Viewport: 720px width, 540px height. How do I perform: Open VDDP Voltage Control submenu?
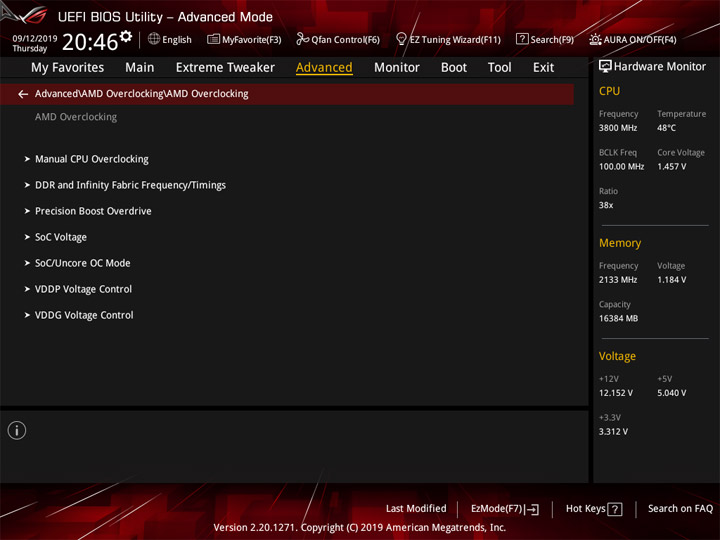click(83, 289)
